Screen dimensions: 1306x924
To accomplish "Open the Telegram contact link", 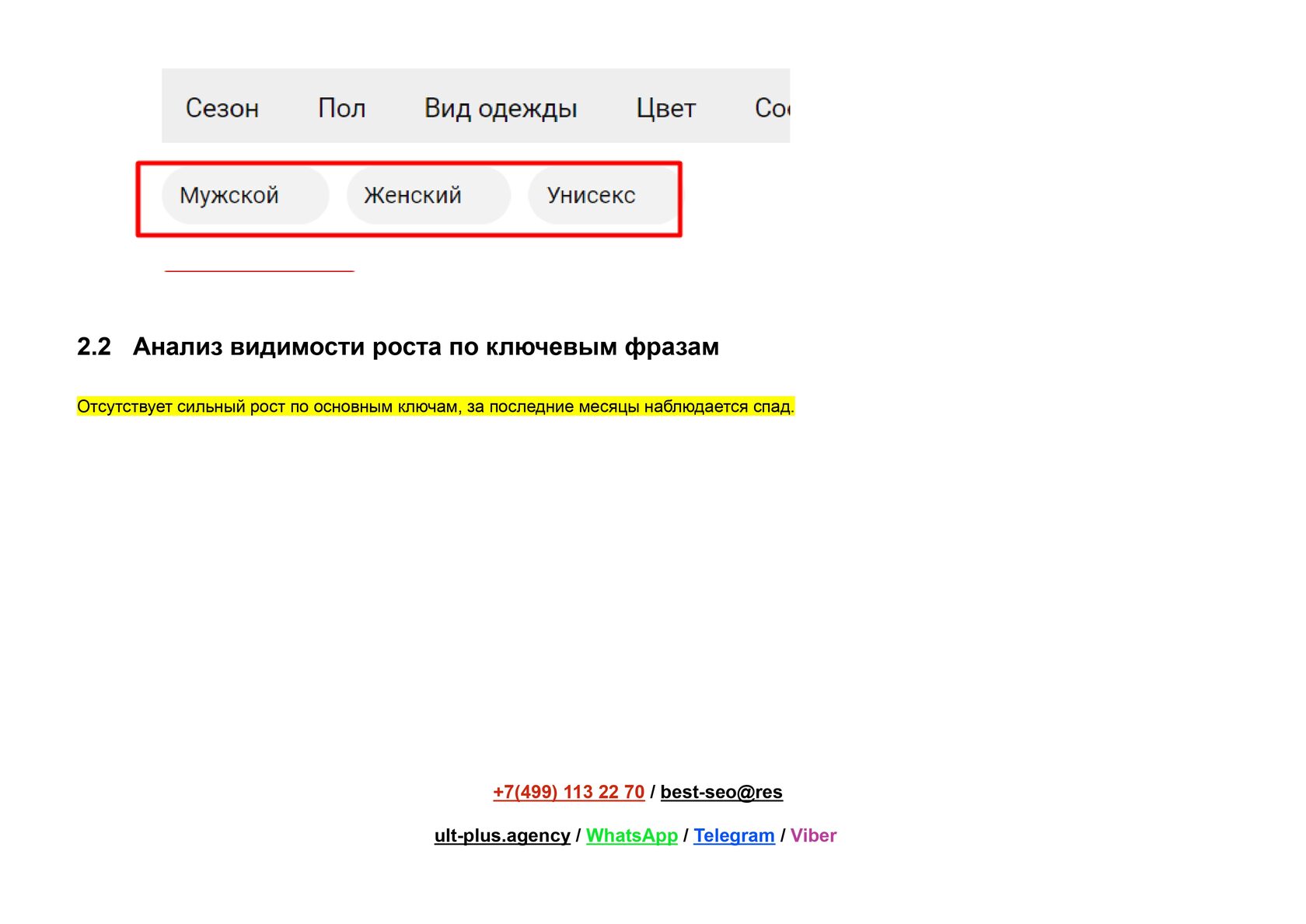I will point(734,835).
